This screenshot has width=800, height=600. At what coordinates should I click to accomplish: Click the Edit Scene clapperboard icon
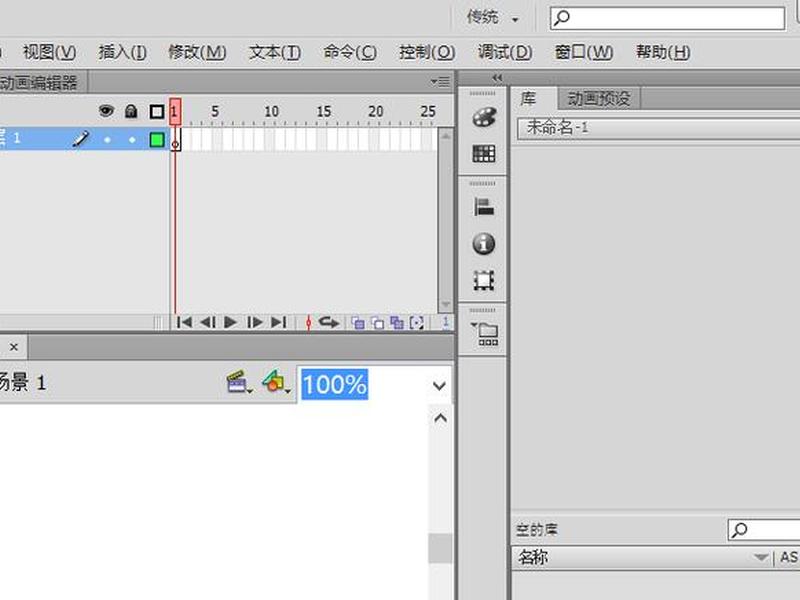coord(238,382)
